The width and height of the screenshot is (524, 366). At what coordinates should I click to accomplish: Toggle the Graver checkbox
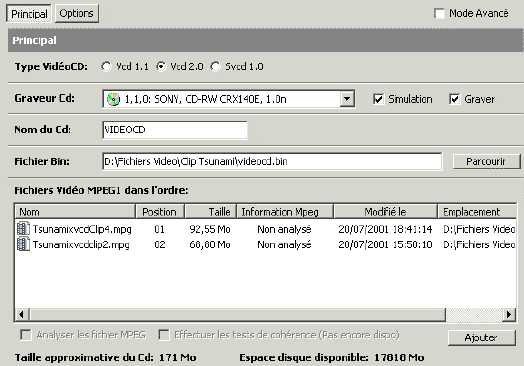pyautogui.click(x=454, y=99)
